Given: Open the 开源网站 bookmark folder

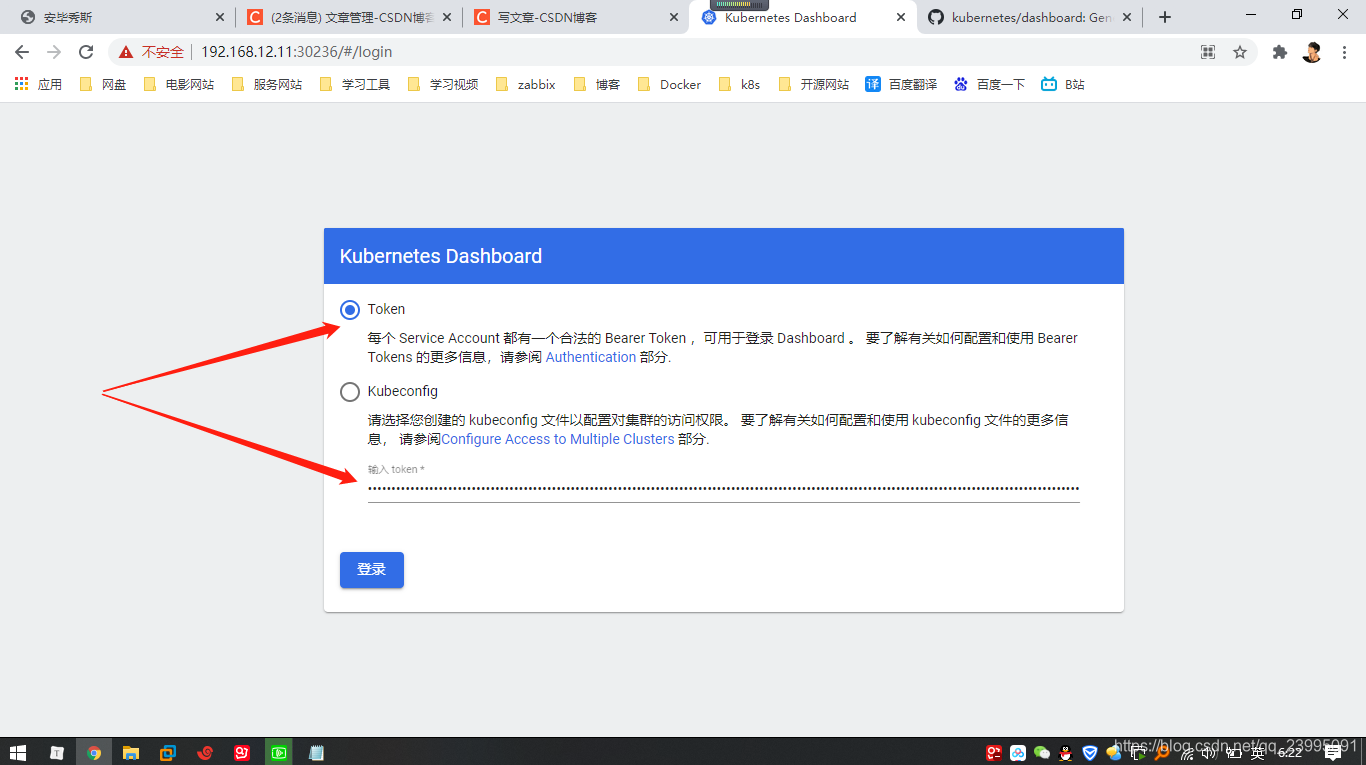Looking at the screenshot, I should [x=814, y=84].
